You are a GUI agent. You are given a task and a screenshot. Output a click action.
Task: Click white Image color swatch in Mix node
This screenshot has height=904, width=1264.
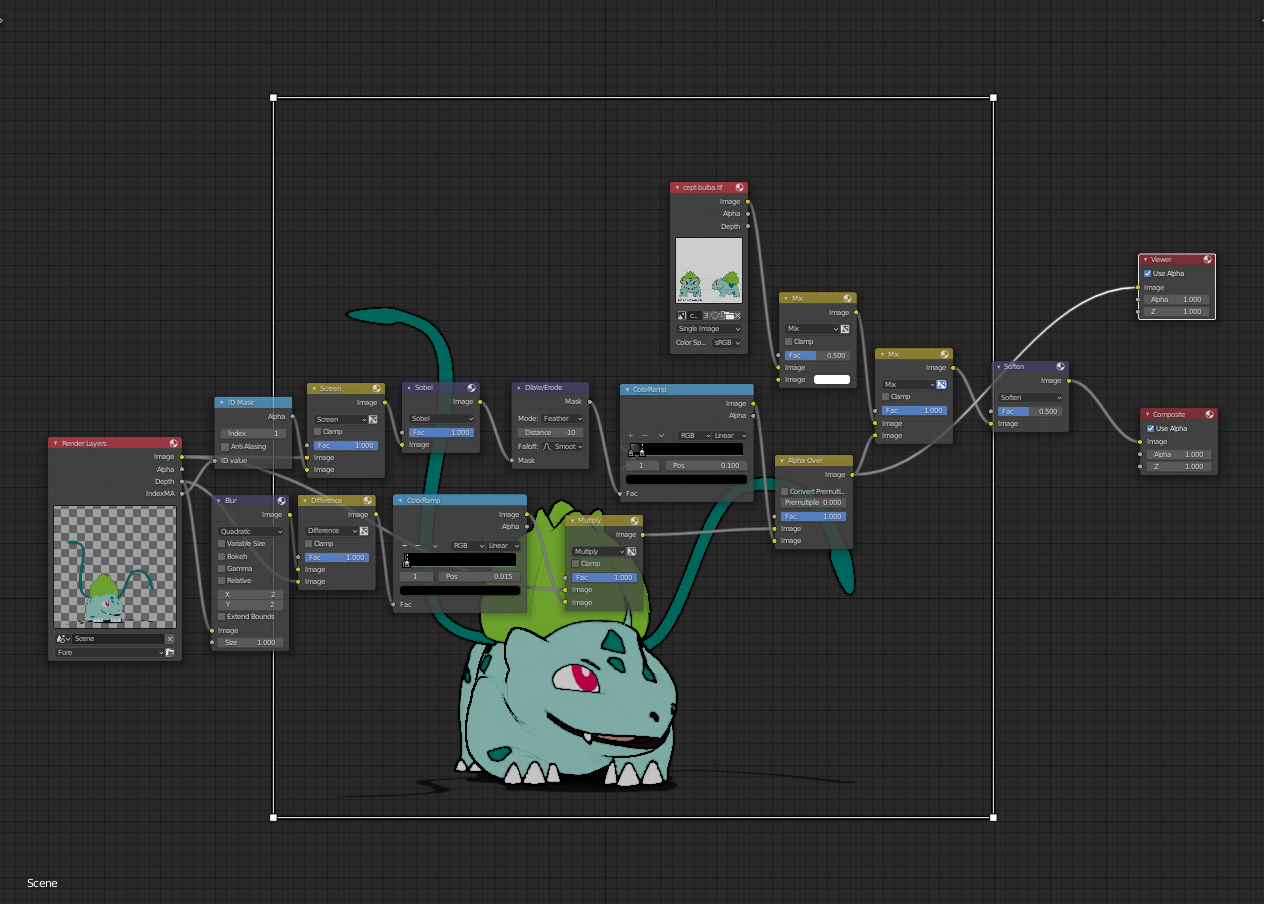[x=832, y=380]
